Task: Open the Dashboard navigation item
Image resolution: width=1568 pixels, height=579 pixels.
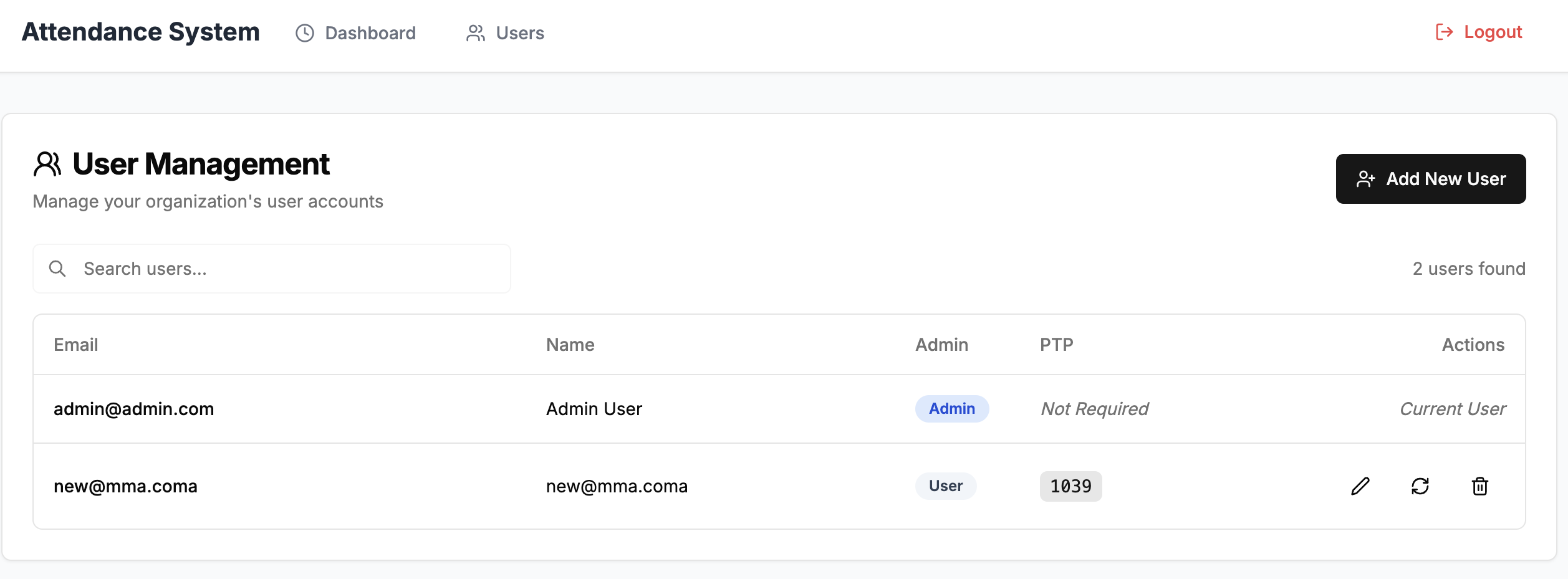Action: 370,33
